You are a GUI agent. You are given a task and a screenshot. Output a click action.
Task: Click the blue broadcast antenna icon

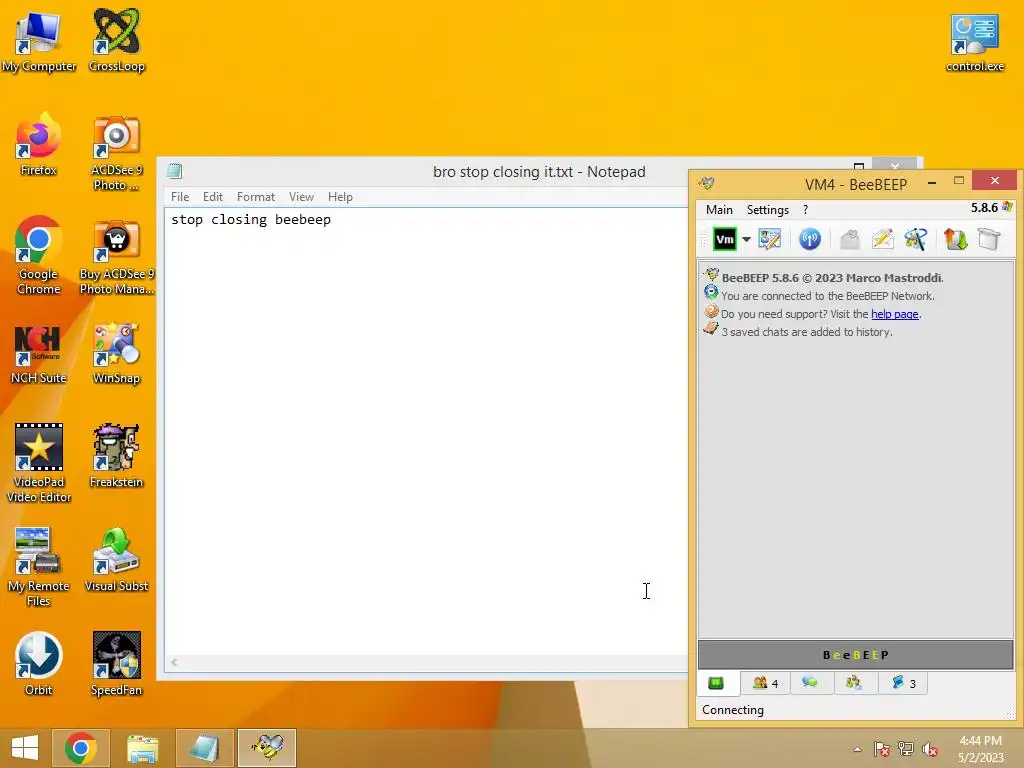coord(810,239)
